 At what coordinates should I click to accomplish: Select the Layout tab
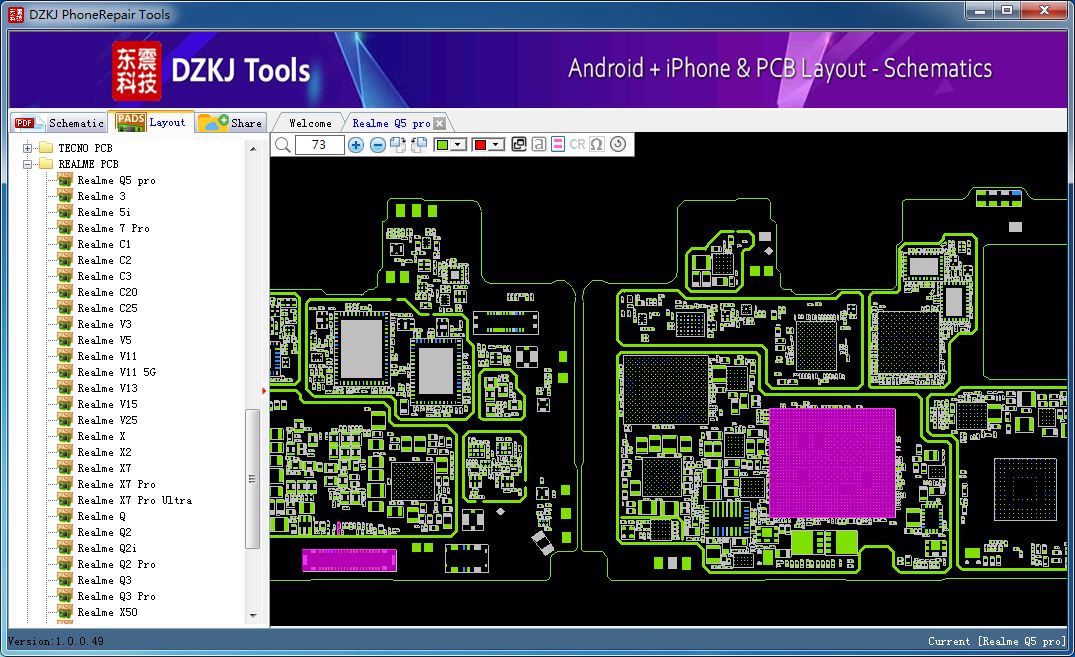tap(152, 122)
